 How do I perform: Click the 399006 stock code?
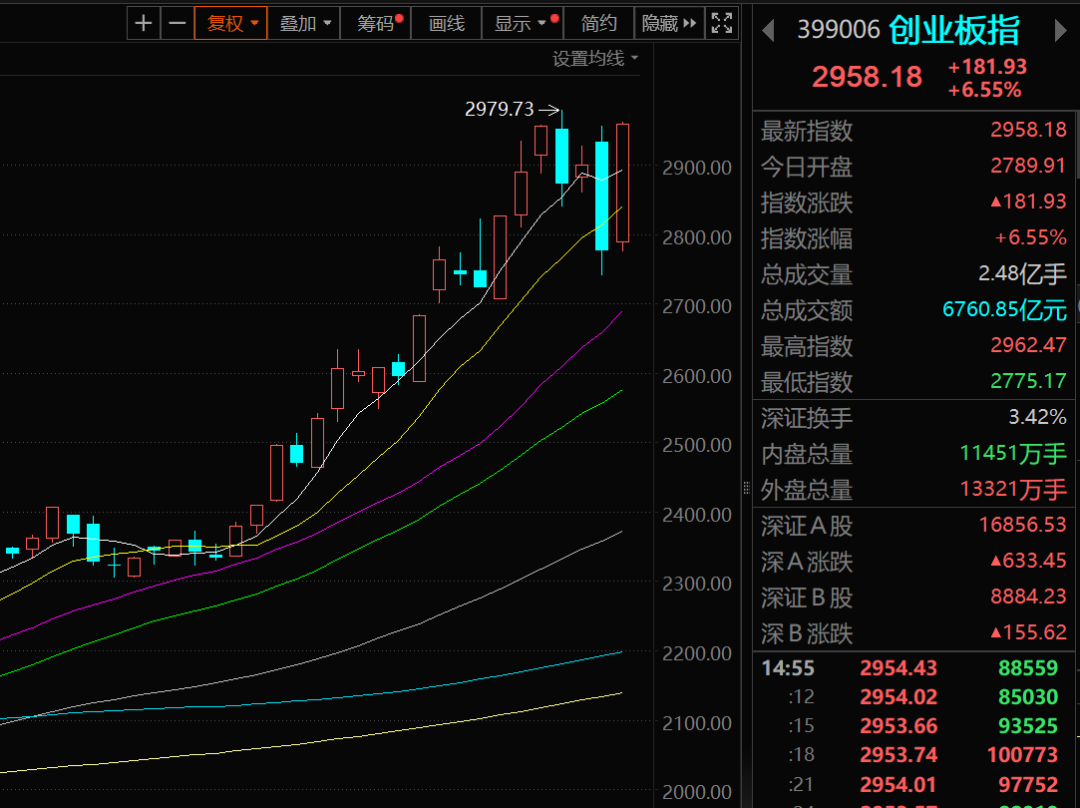(838, 31)
